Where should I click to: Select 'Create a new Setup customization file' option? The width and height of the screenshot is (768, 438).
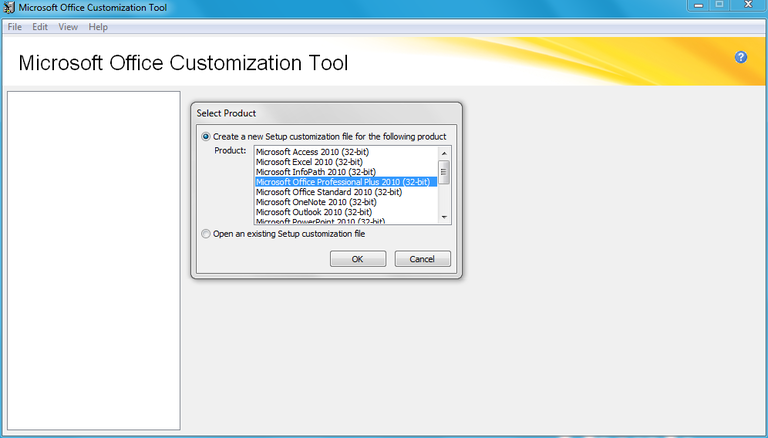(x=206, y=136)
